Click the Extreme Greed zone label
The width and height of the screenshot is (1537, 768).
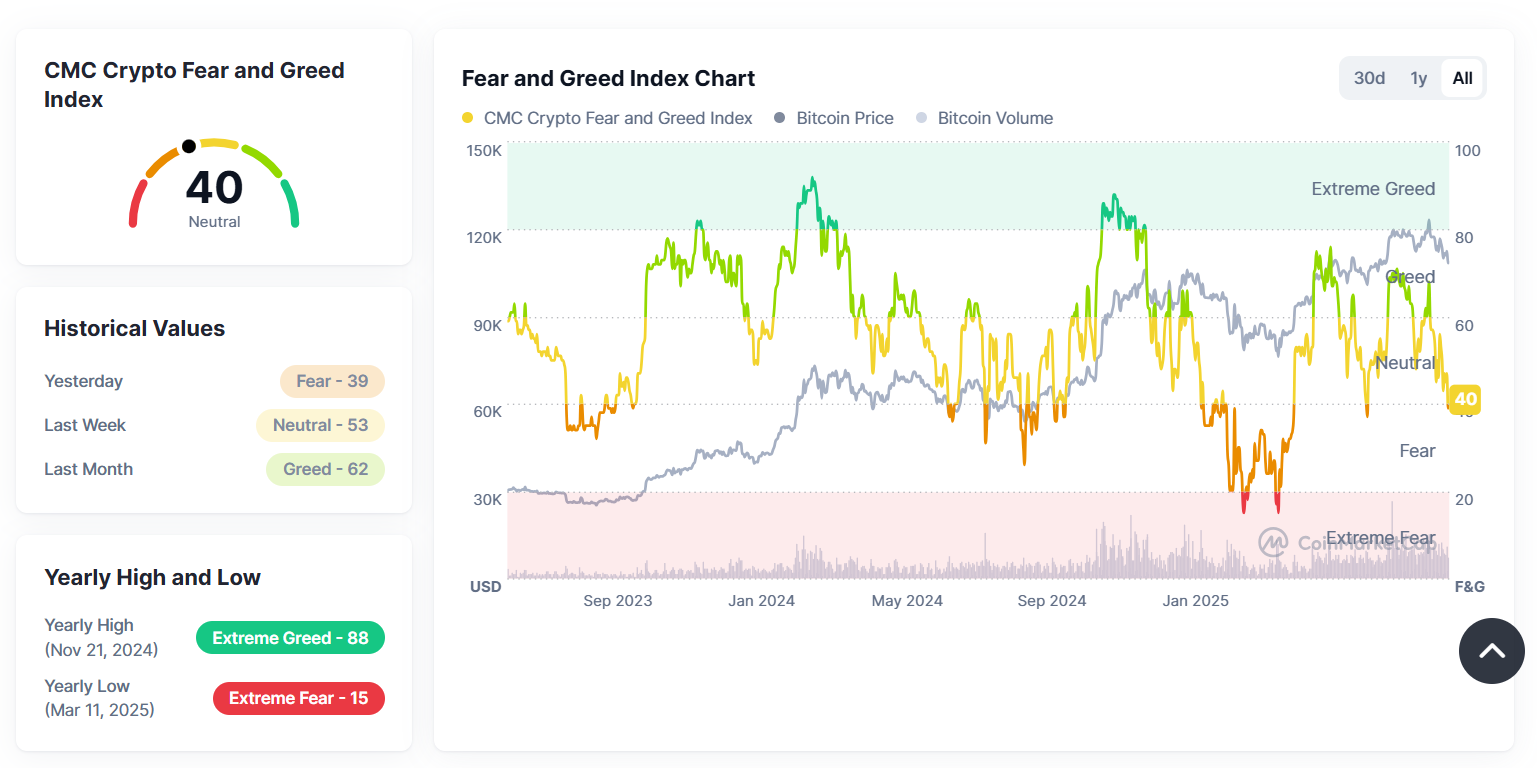(x=1373, y=189)
